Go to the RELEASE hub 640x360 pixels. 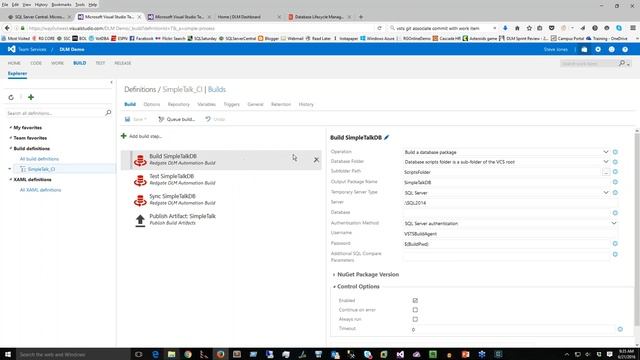(x=122, y=63)
